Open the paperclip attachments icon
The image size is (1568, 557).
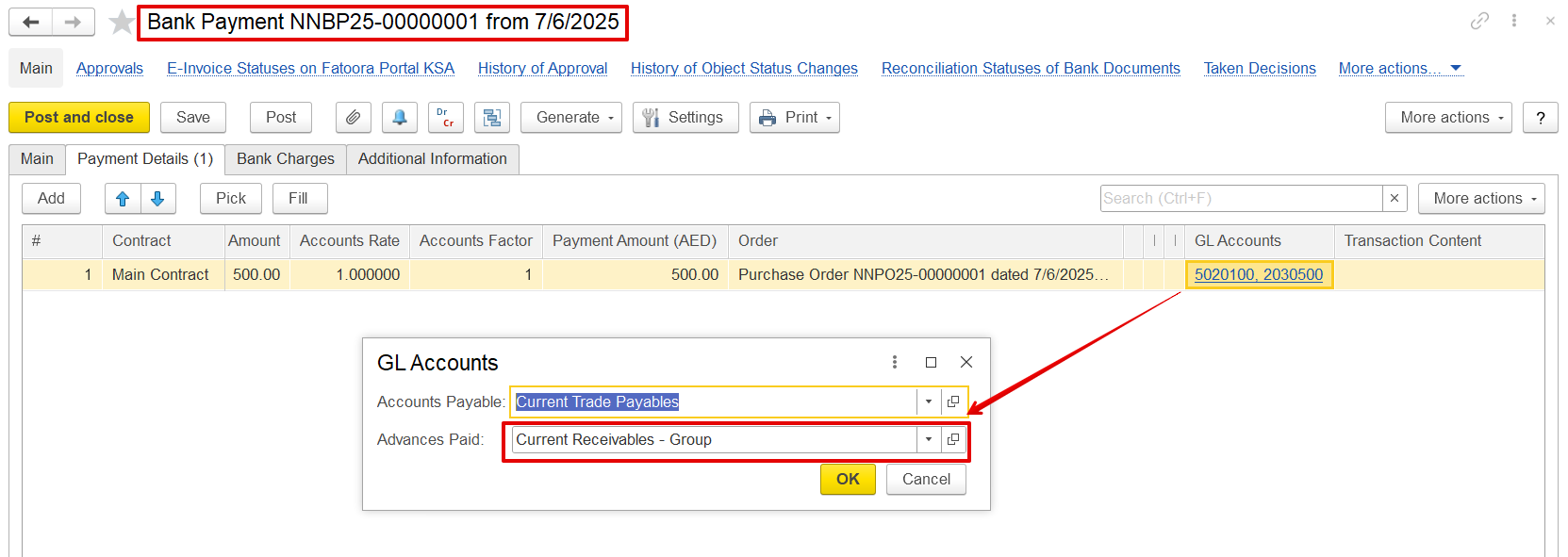click(x=353, y=118)
